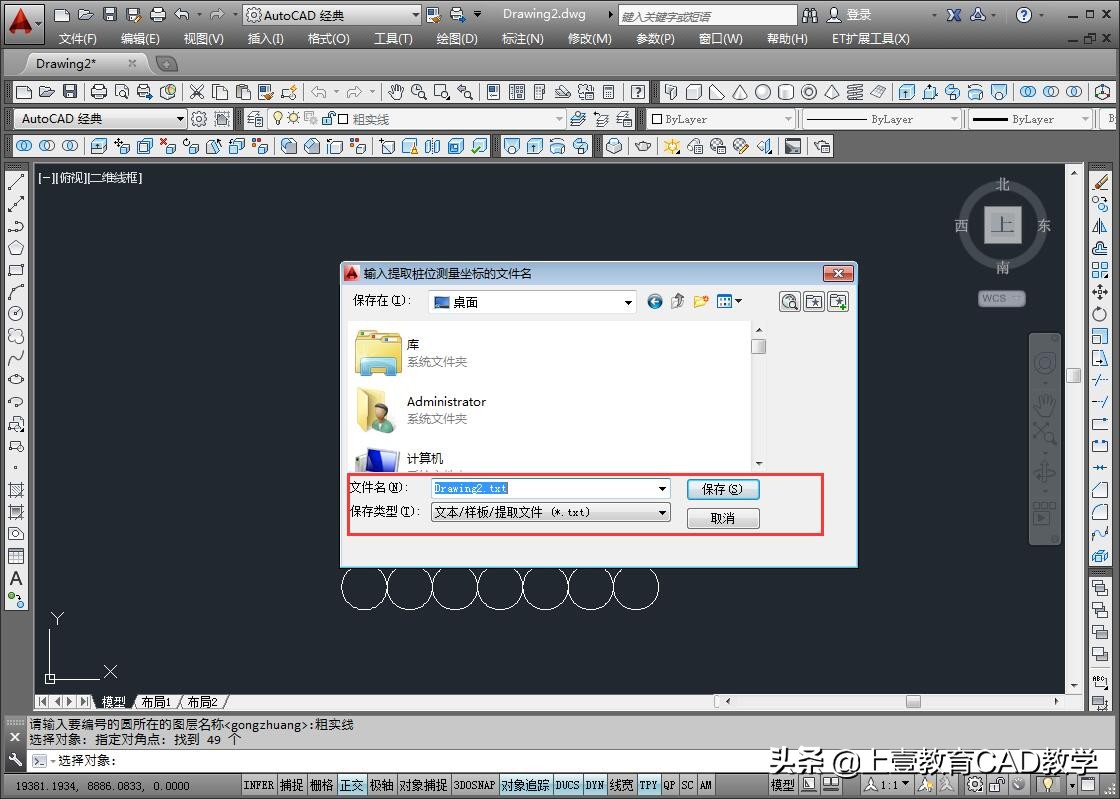Viewport: 1120px width, 799px height.
Task: Switch to the 布局1 layout tab
Action: coord(154,702)
